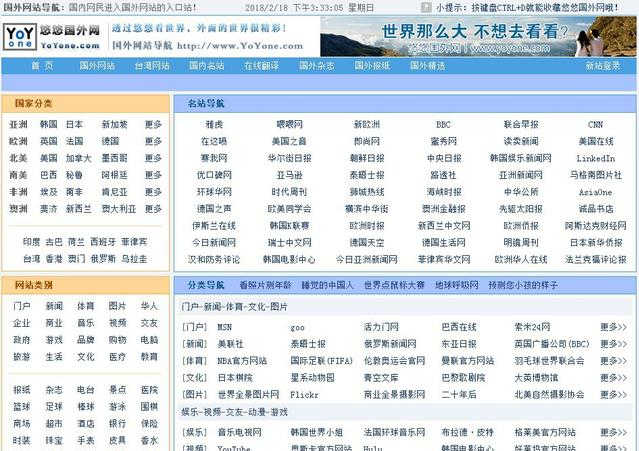Open 国外精选 in the navigation bar
The image size is (639, 451).
pyautogui.click(x=427, y=66)
